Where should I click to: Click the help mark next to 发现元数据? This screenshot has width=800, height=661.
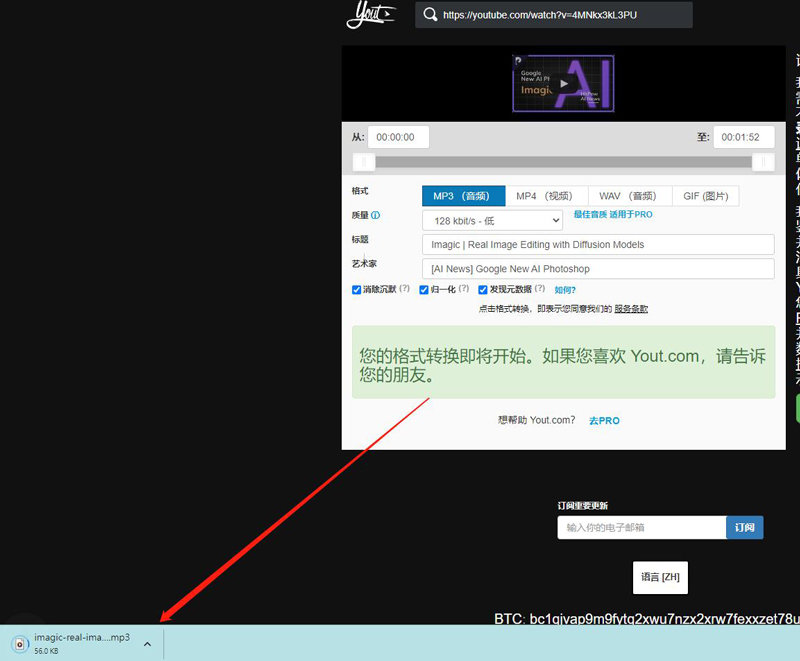[540, 288]
